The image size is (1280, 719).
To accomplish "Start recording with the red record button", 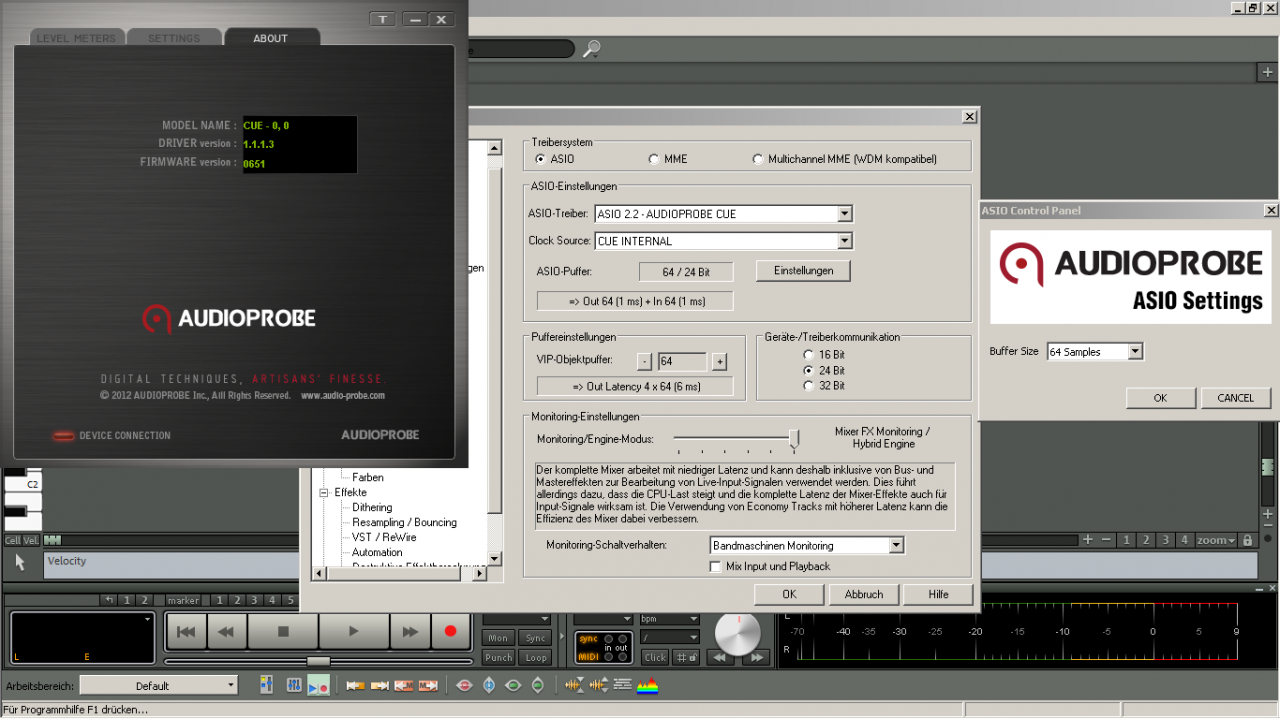I will coord(450,631).
